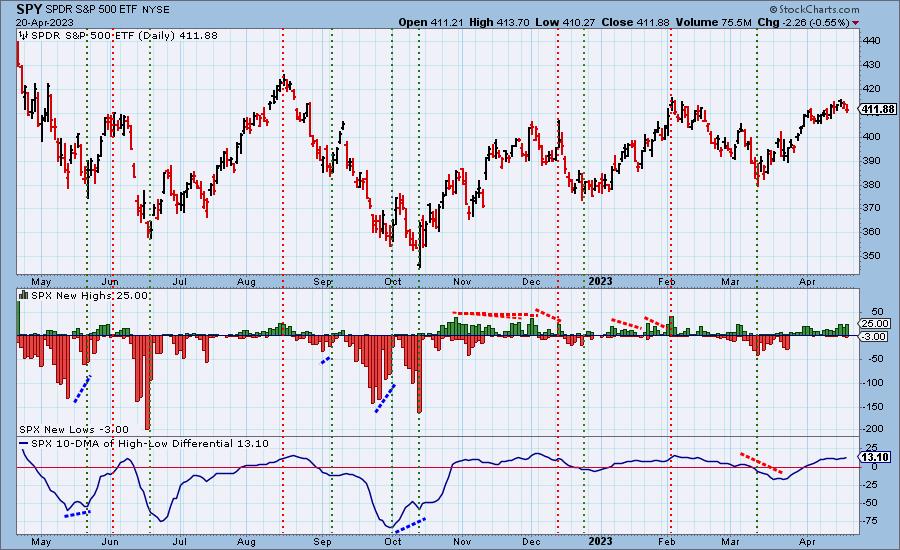
Task: Click the 360 price axis label
Action: pyautogui.click(x=871, y=232)
